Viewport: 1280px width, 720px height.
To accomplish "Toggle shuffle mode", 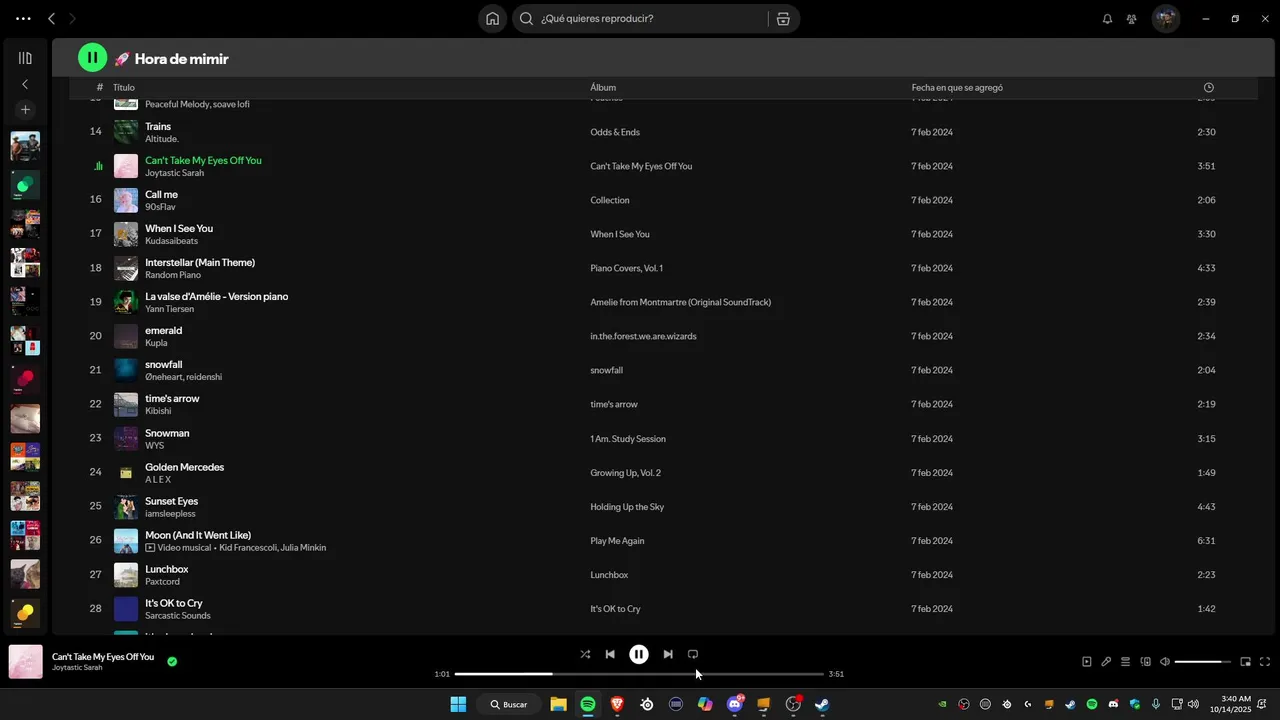I will 585,654.
